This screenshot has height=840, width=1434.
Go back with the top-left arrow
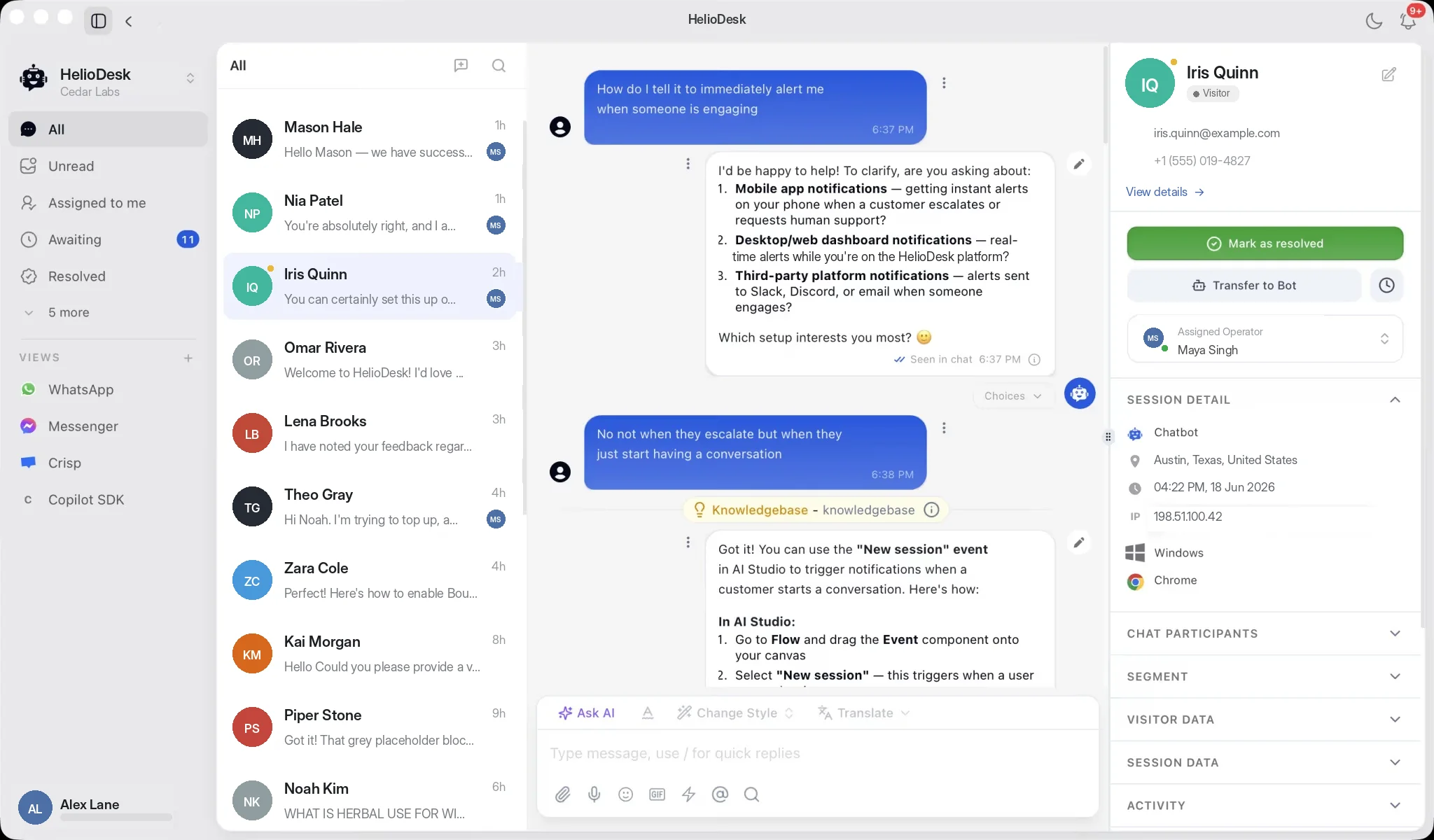click(x=129, y=21)
